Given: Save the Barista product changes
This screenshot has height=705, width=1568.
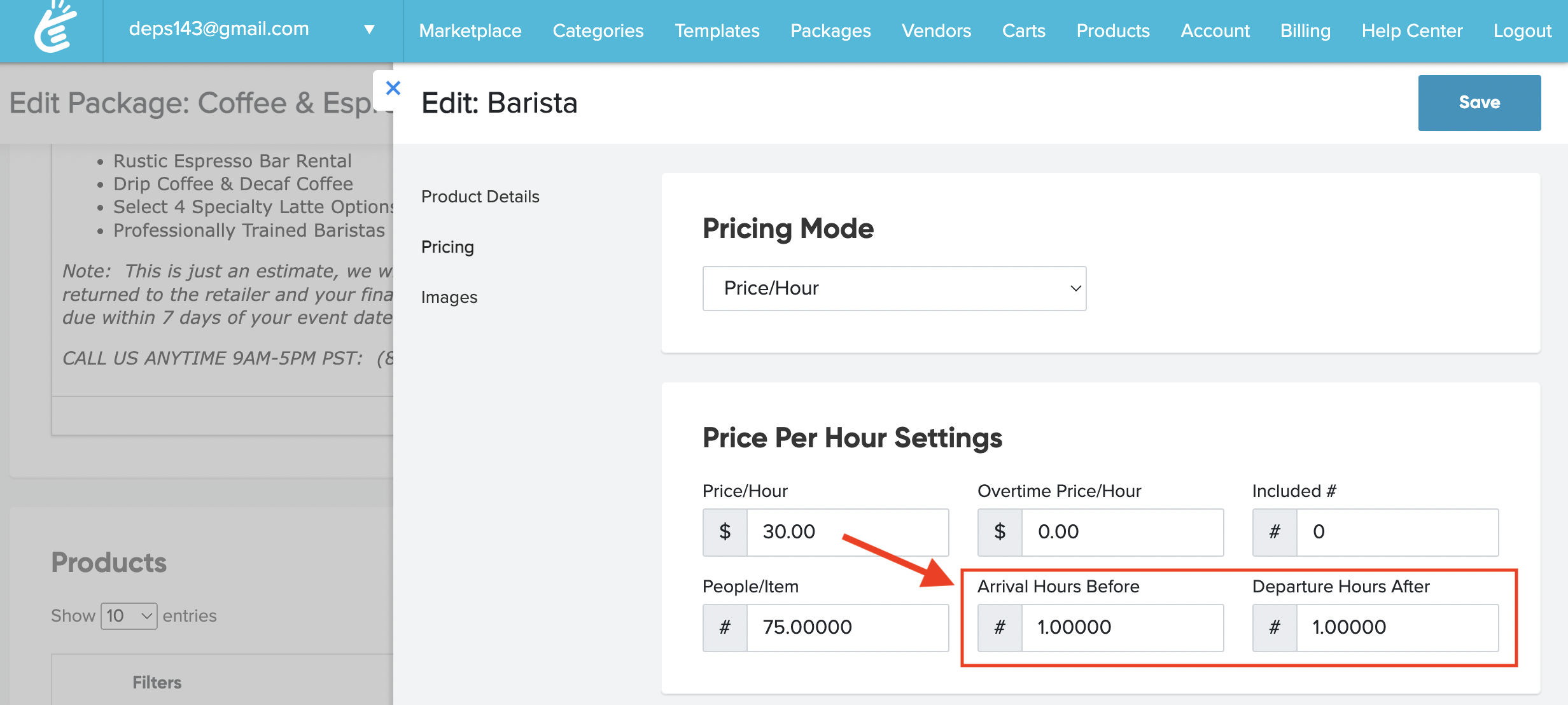Looking at the screenshot, I should [1478, 102].
